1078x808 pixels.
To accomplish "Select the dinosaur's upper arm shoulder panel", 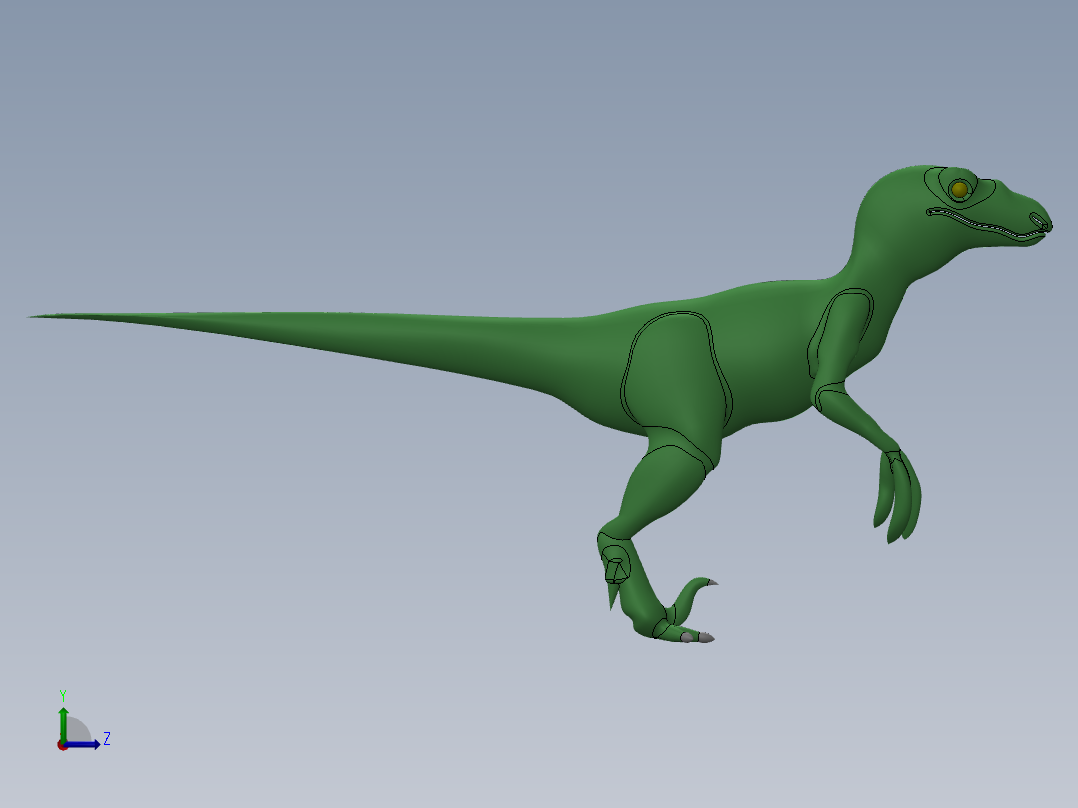I will click(x=840, y=334).
